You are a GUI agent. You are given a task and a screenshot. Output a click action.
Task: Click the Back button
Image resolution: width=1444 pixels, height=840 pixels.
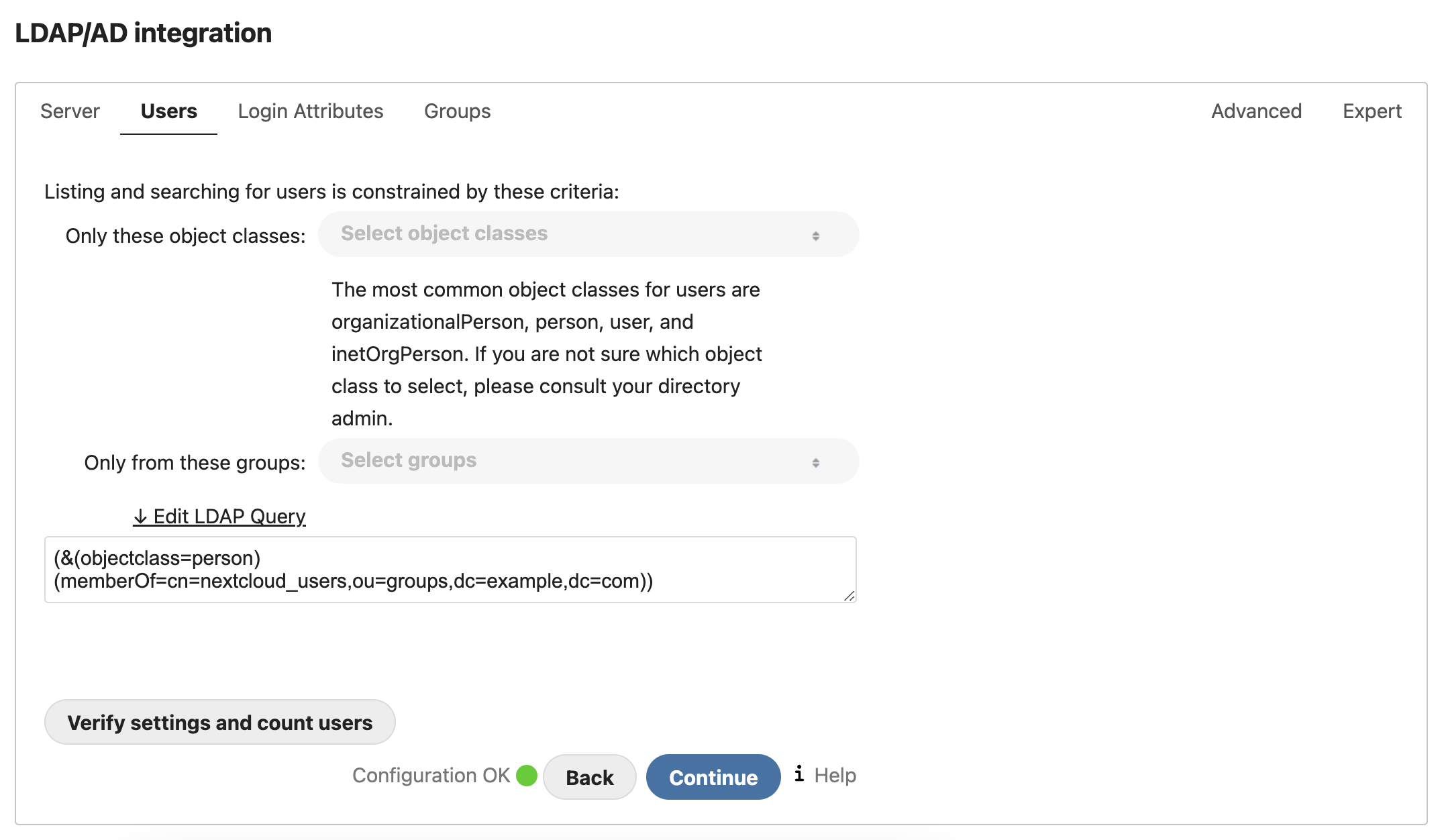[589, 777]
